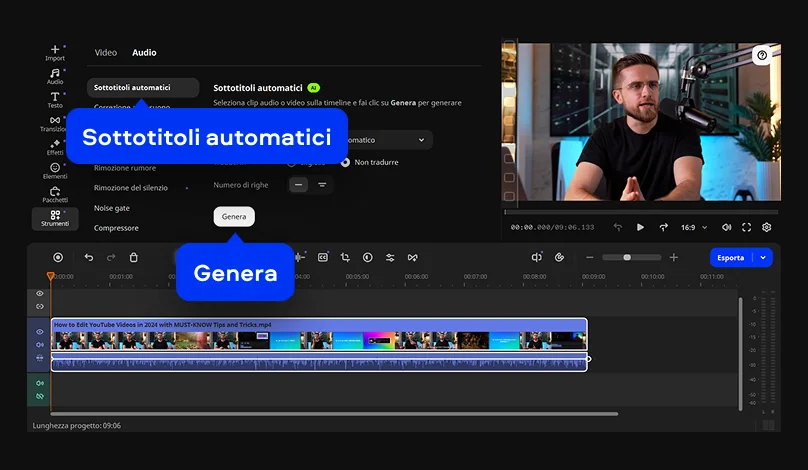Click the crop tool in the timeline toolbar
808x470 pixels.
345,257
